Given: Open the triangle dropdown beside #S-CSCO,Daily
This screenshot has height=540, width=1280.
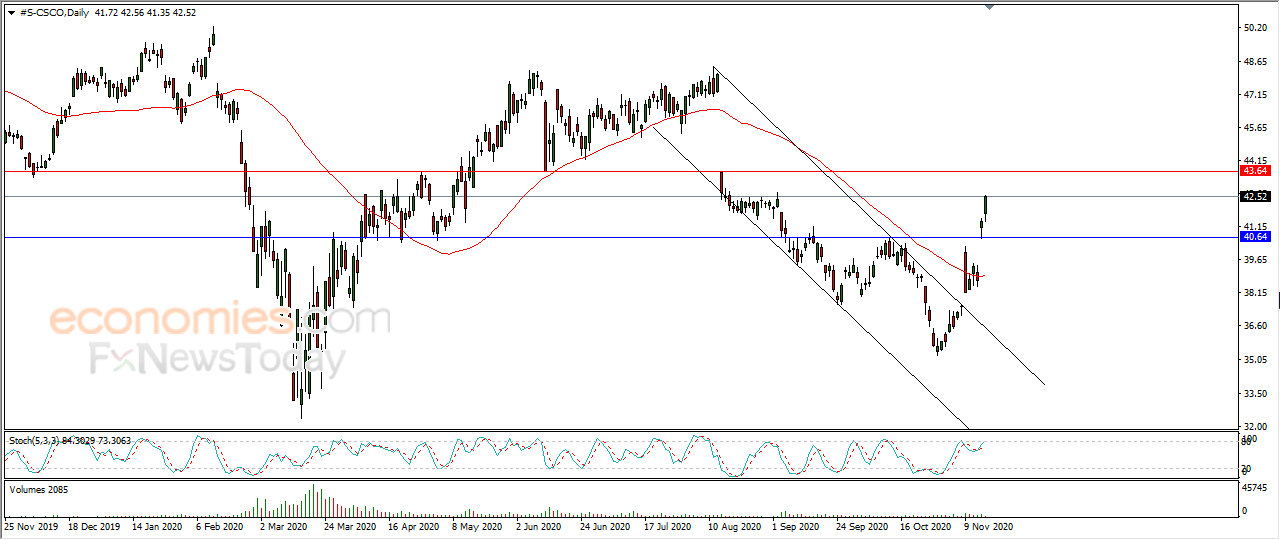Looking at the screenshot, I should pos(11,13).
